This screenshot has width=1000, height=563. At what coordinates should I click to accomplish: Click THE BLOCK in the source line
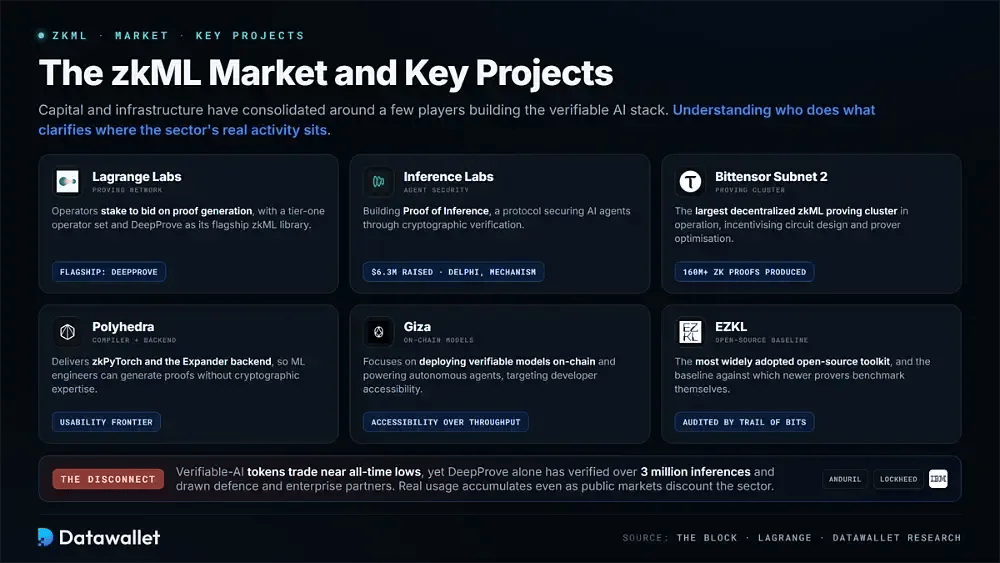(707, 537)
